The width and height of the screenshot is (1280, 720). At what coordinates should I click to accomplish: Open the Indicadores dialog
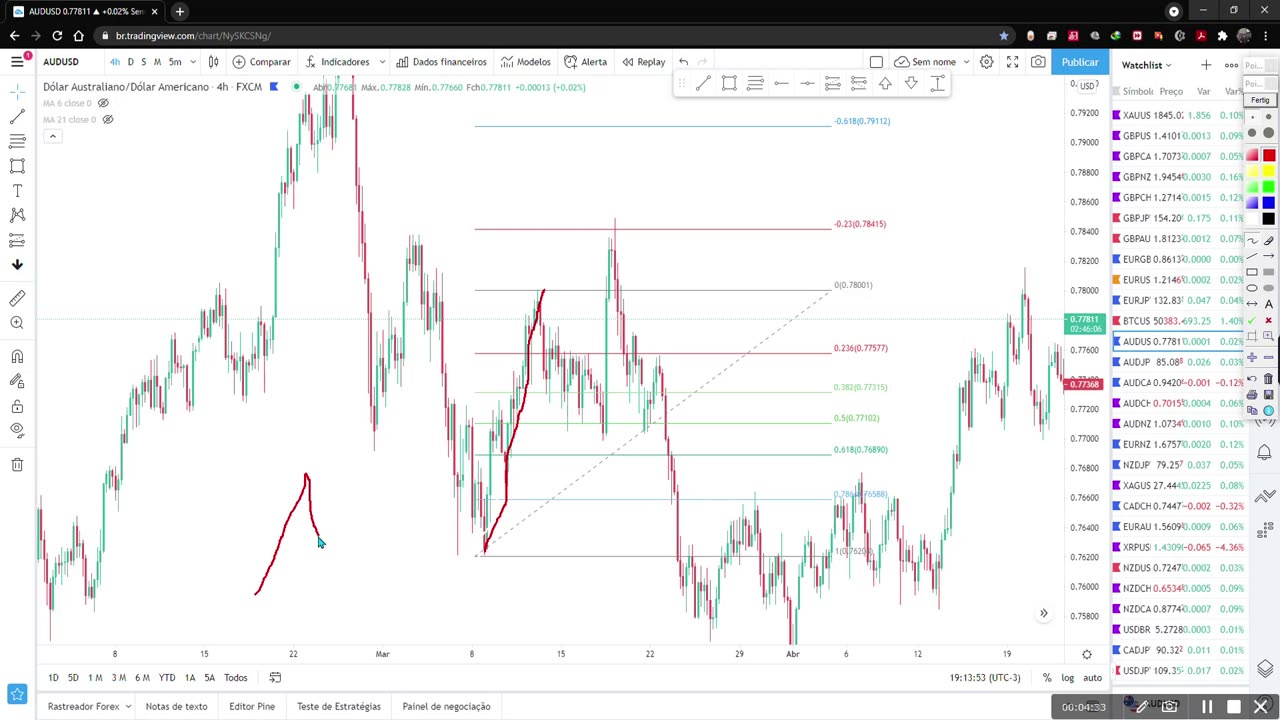(x=337, y=62)
